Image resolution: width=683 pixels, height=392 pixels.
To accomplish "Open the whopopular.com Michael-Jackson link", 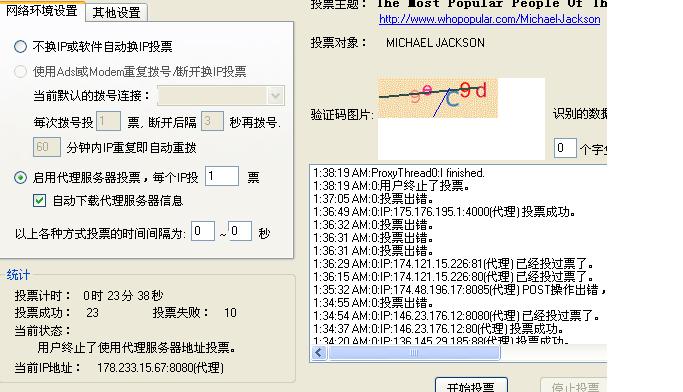I will click(x=490, y=19).
